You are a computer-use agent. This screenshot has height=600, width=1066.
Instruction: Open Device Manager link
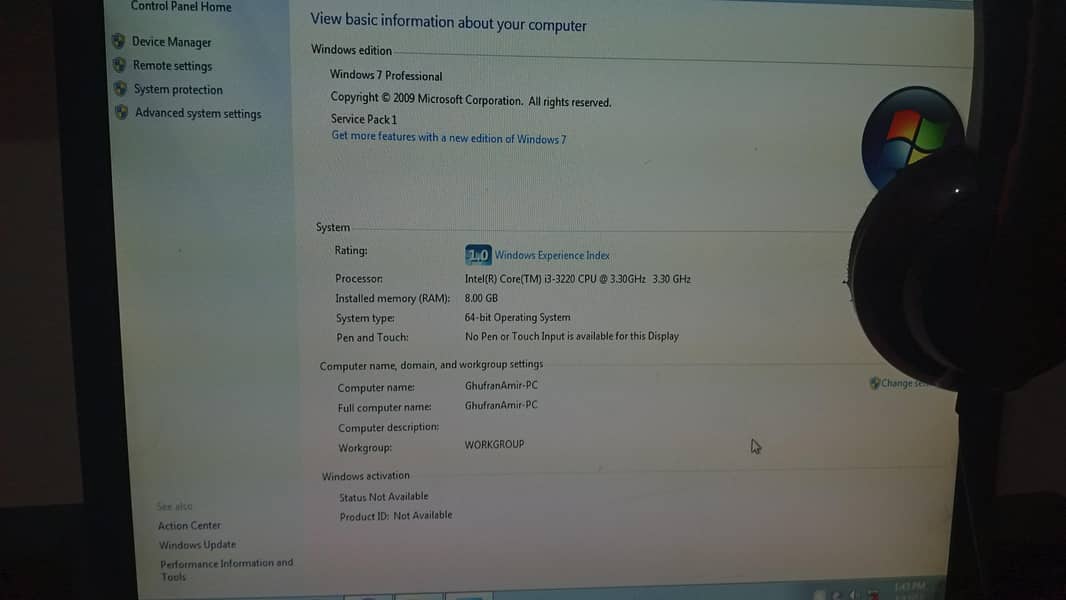pyautogui.click(x=171, y=42)
